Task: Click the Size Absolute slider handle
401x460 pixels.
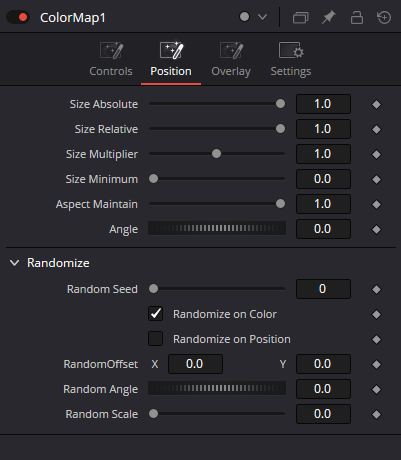Action: point(281,104)
